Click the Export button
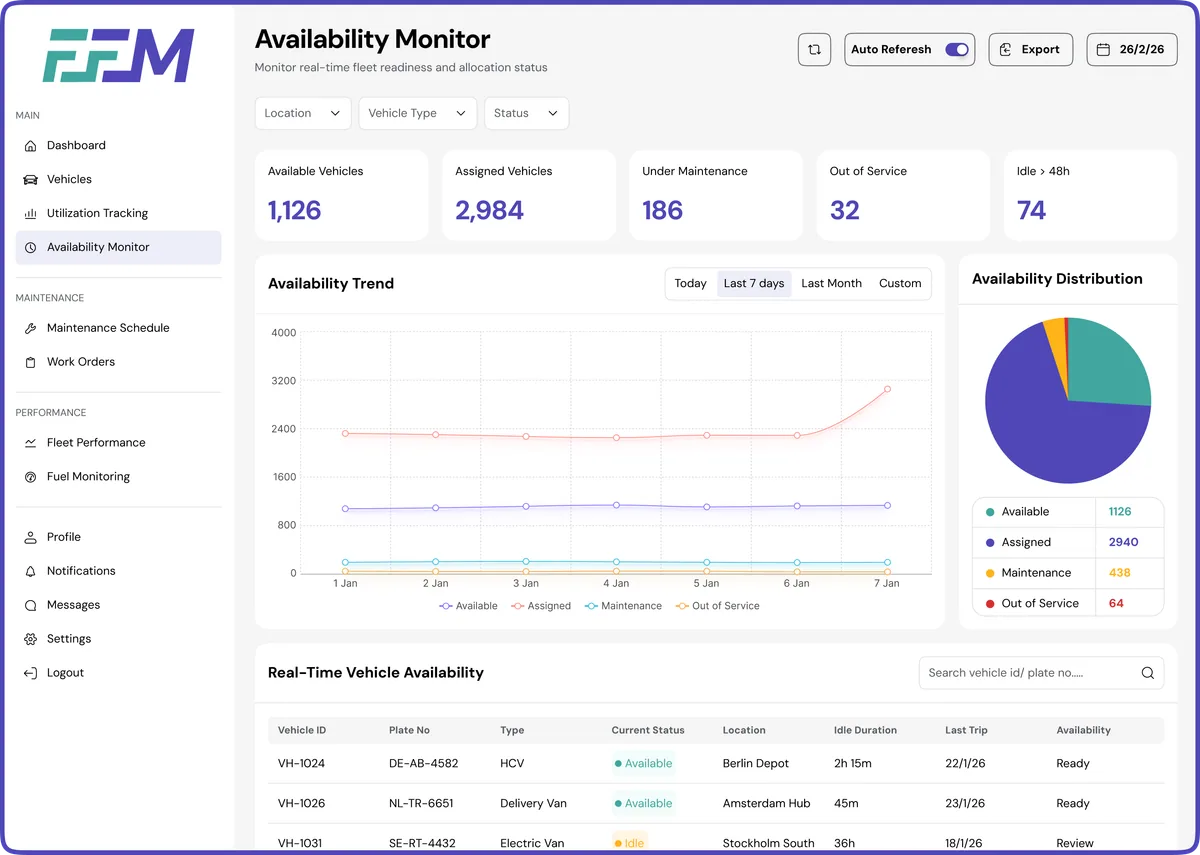 pos(1030,48)
